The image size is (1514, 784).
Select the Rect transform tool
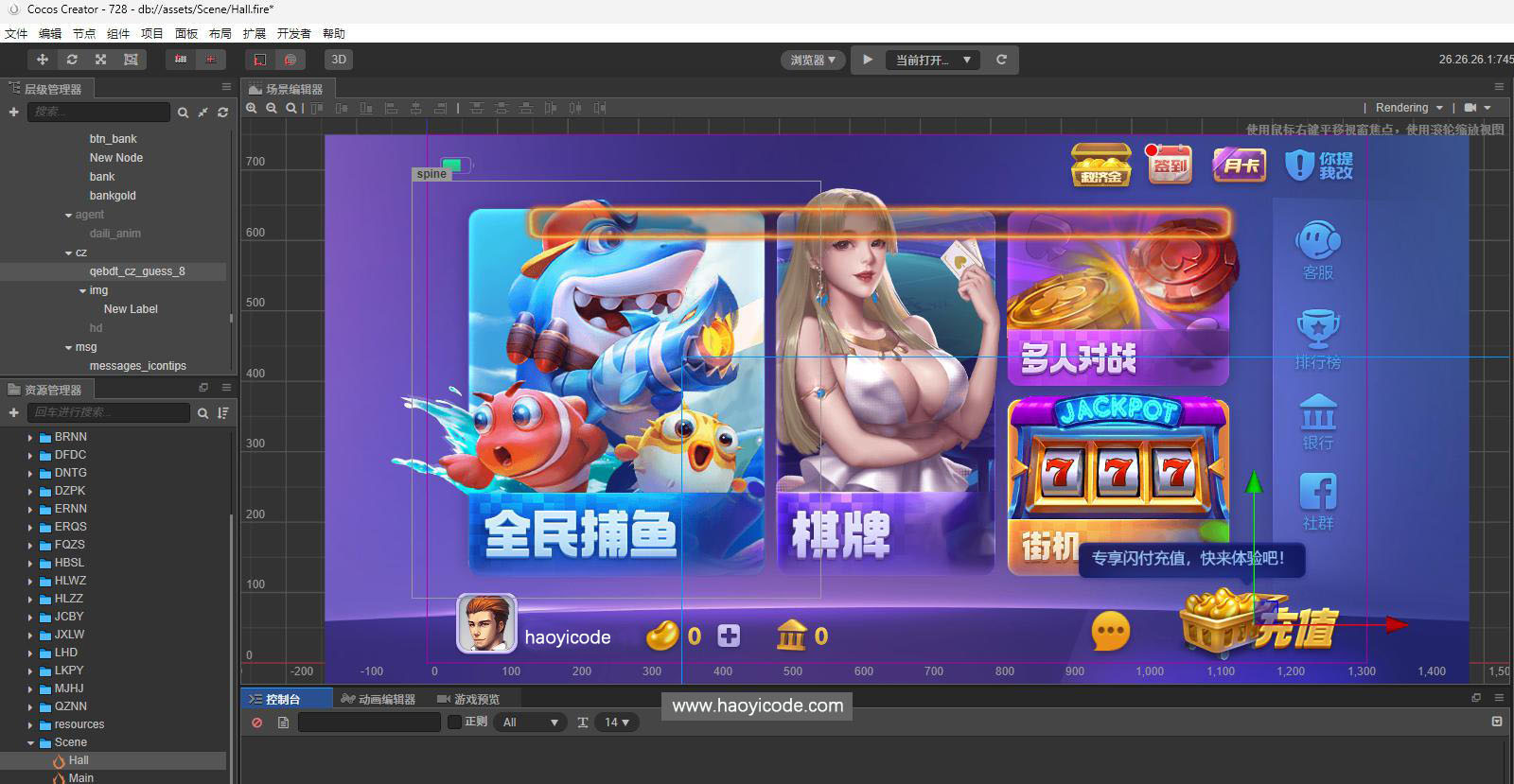131,59
